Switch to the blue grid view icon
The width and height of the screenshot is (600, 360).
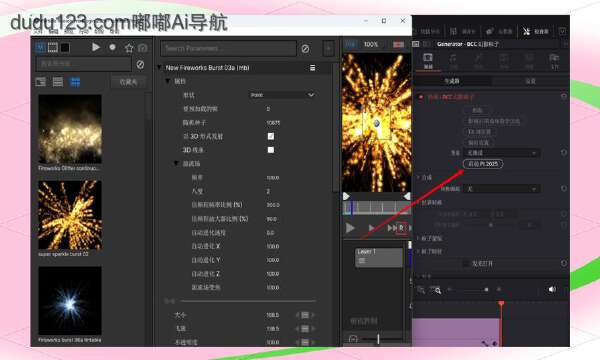pos(75,82)
